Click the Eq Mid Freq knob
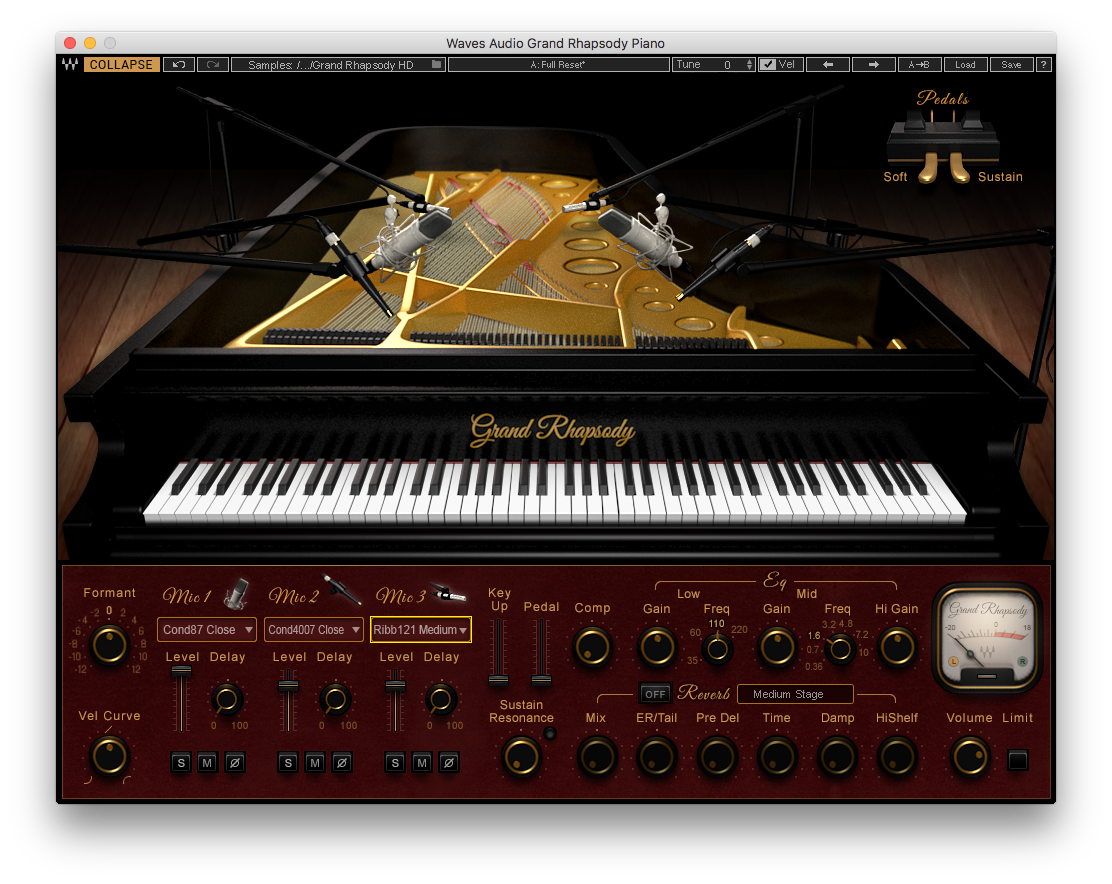 (840, 649)
